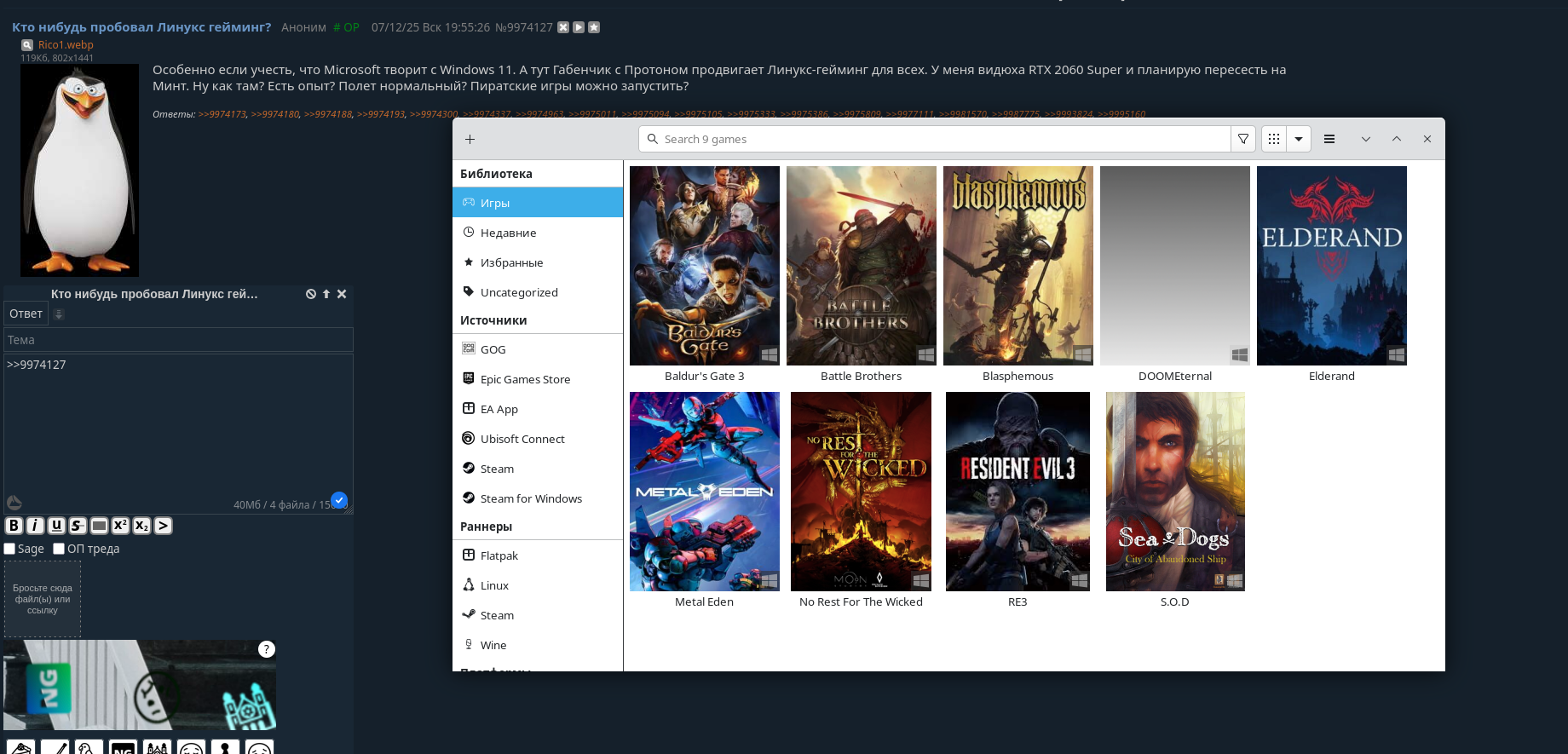Select the Steam for Windows source
The height and width of the screenshot is (754, 1568).
[x=538, y=498]
